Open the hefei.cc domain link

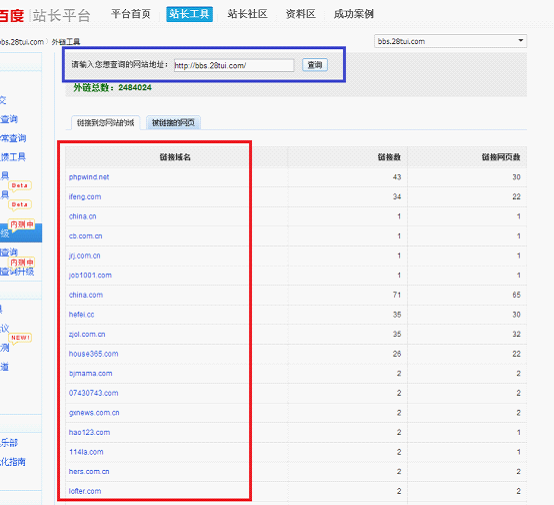[81, 315]
